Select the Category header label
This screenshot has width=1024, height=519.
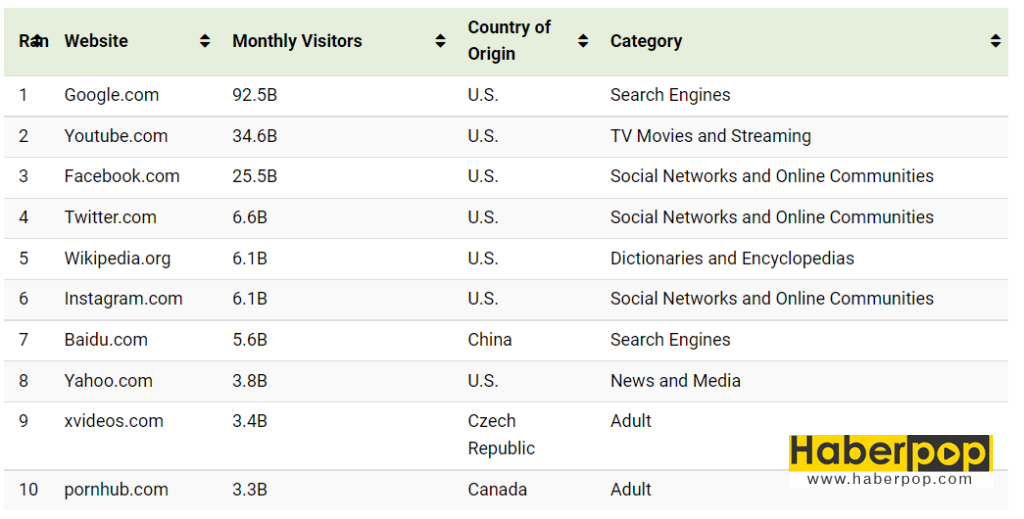[646, 41]
